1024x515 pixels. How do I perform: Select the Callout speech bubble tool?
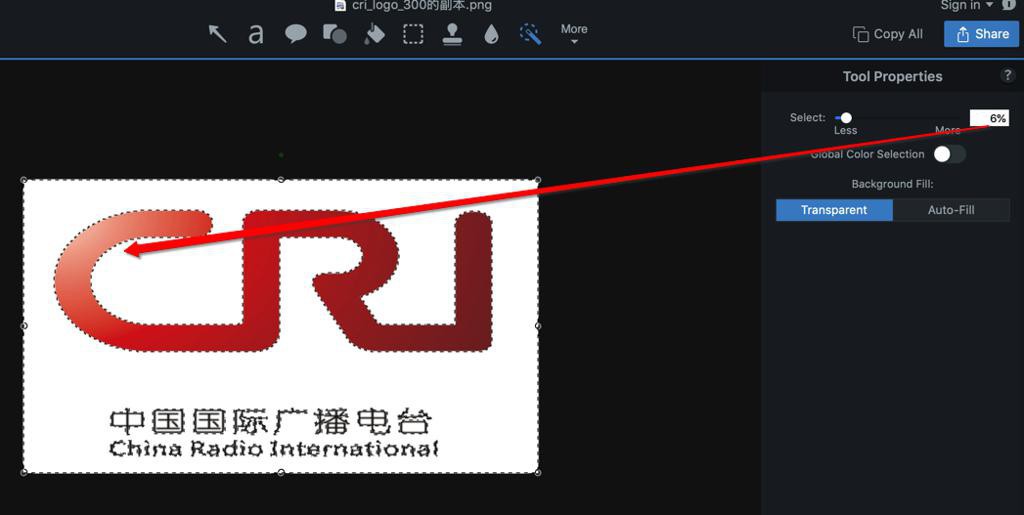(296, 34)
